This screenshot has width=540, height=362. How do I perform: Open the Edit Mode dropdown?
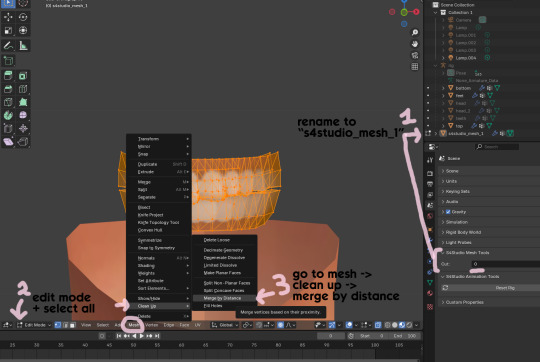34,325
